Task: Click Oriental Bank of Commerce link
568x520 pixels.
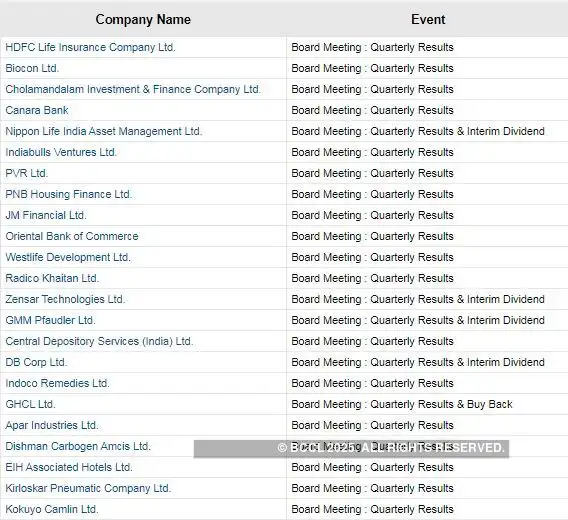Action: pos(72,237)
